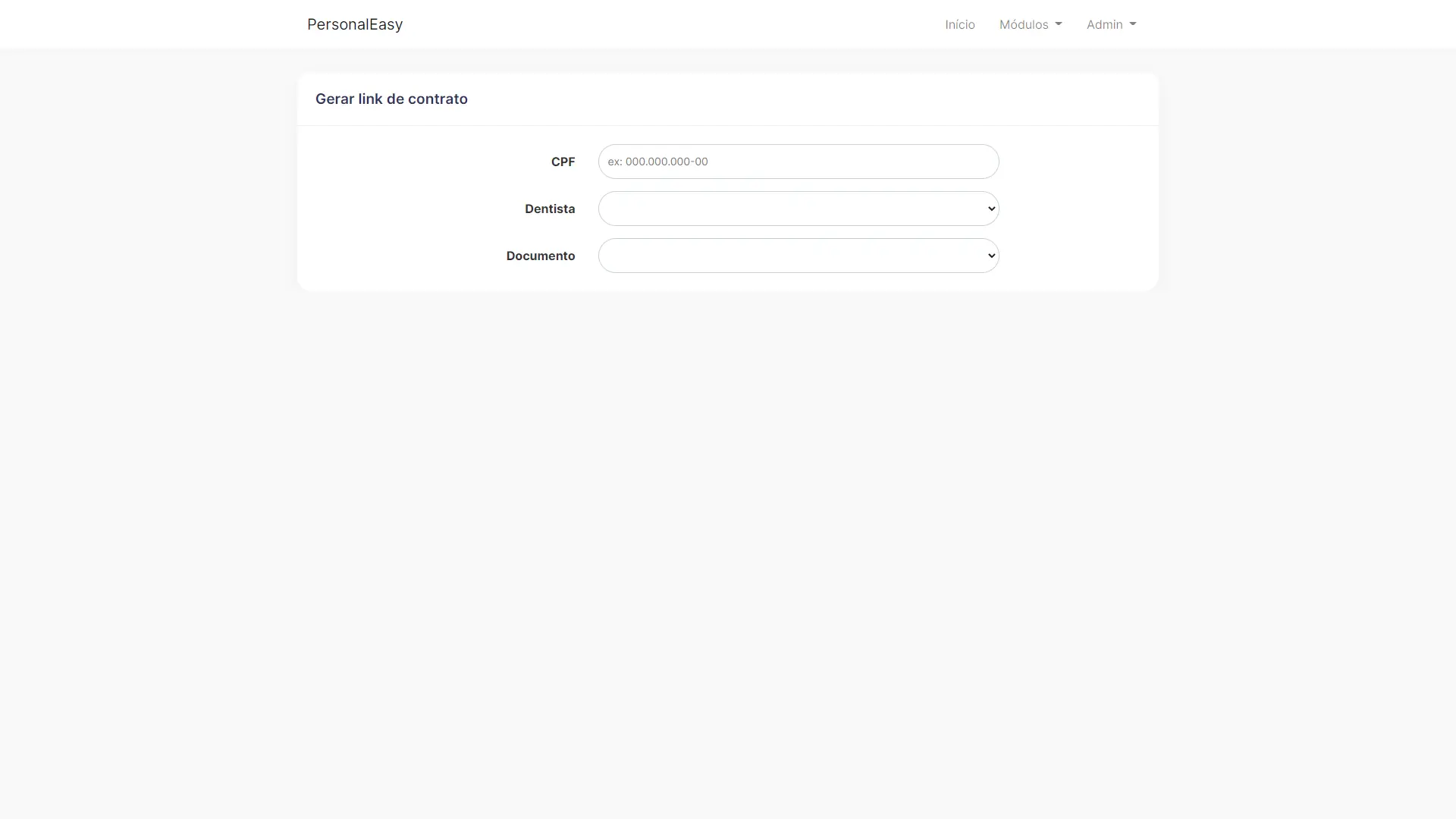
Task: Click the Documento field label
Action: point(540,256)
